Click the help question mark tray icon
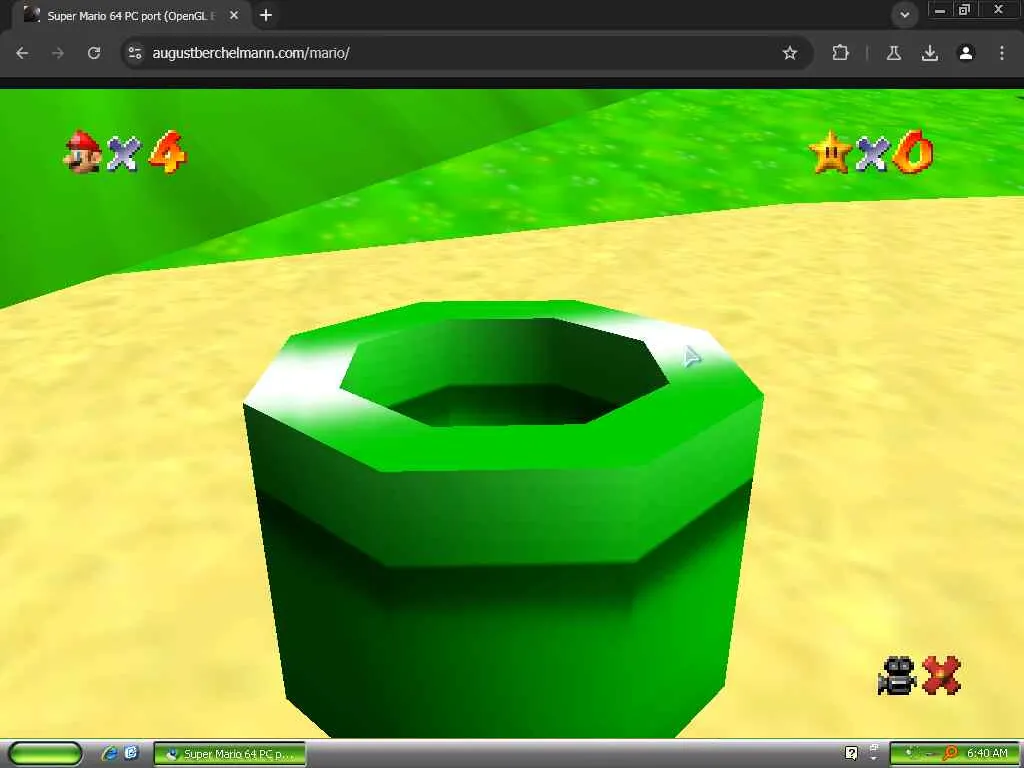The width and height of the screenshot is (1024, 768). pos(851,753)
